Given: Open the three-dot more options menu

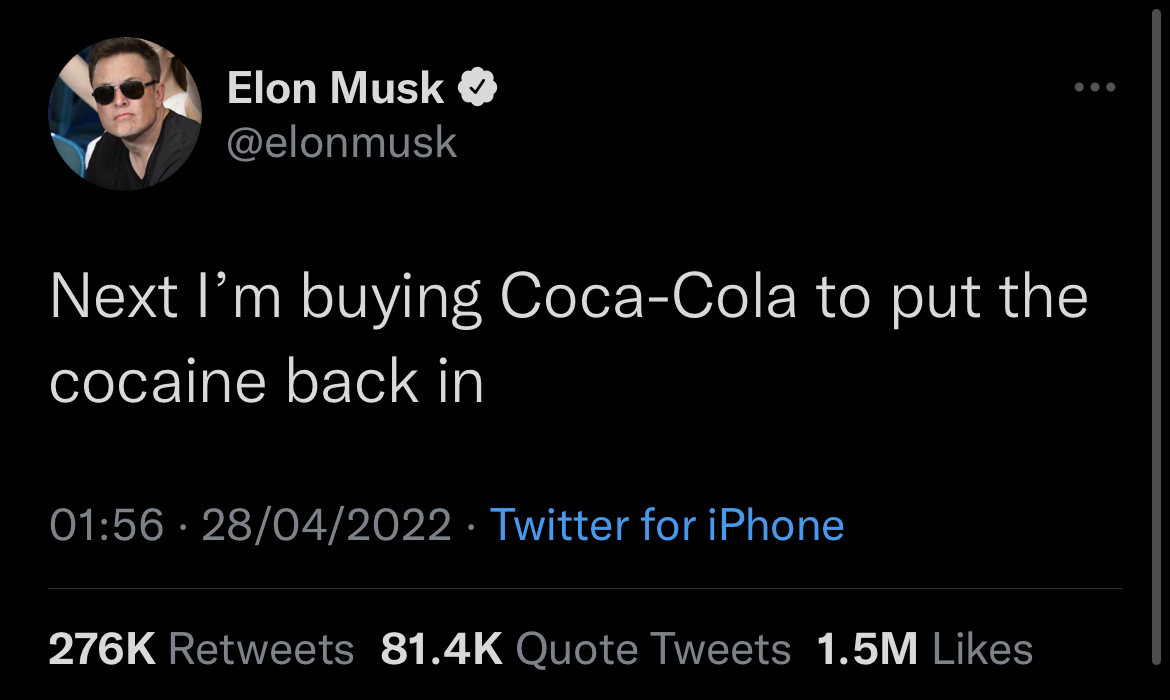Looking at the screenshot, I should [1094, 87].
